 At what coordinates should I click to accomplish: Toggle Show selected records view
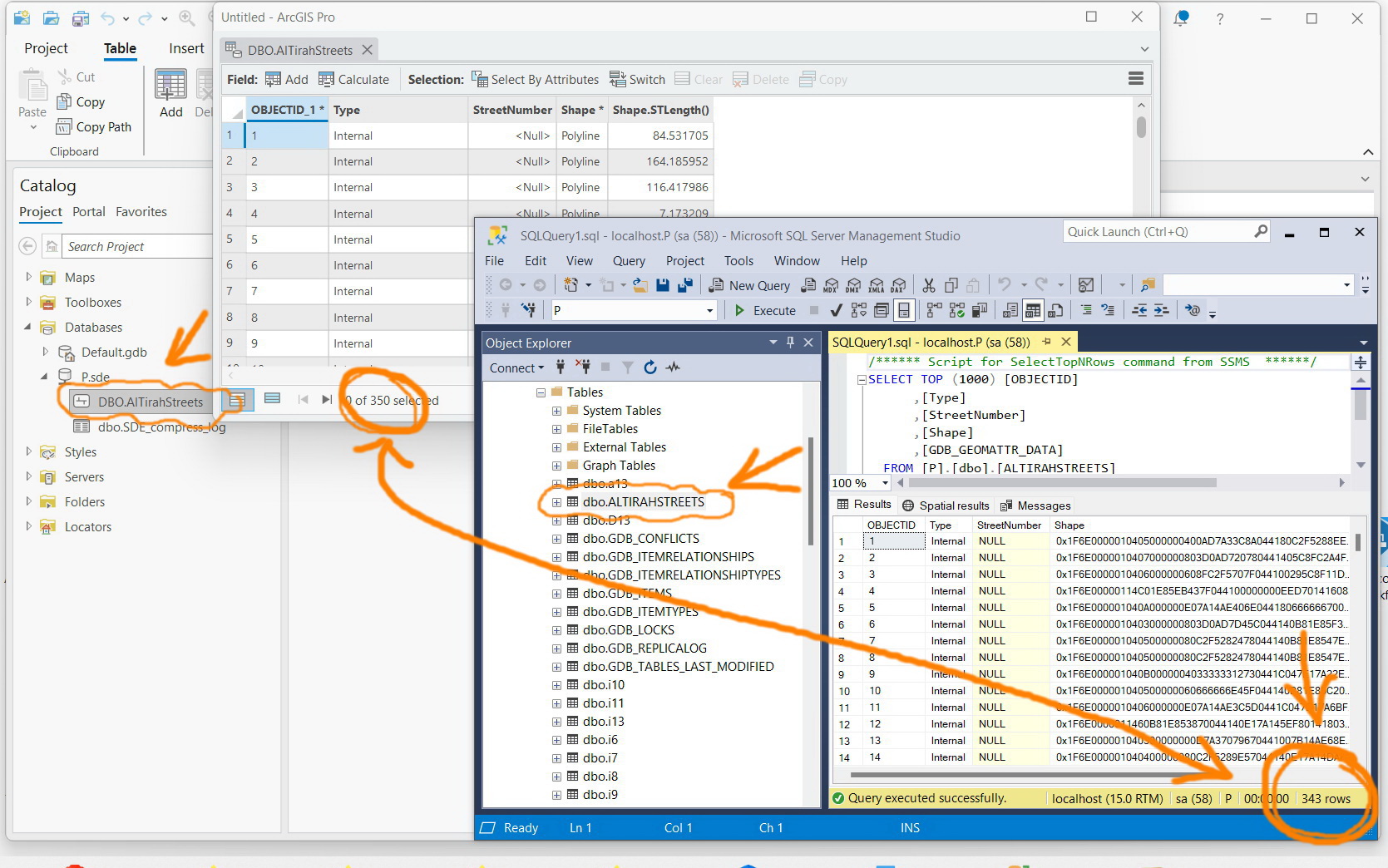coord(272,399)
